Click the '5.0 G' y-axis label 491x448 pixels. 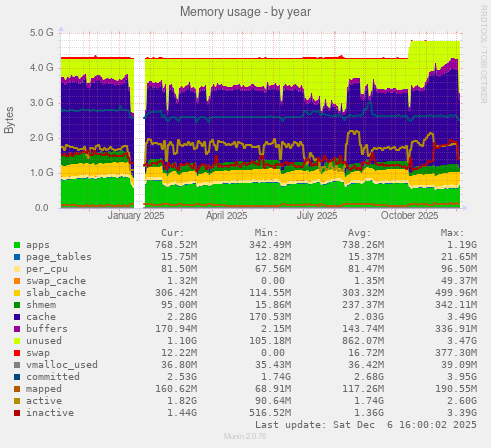(41, 33)
